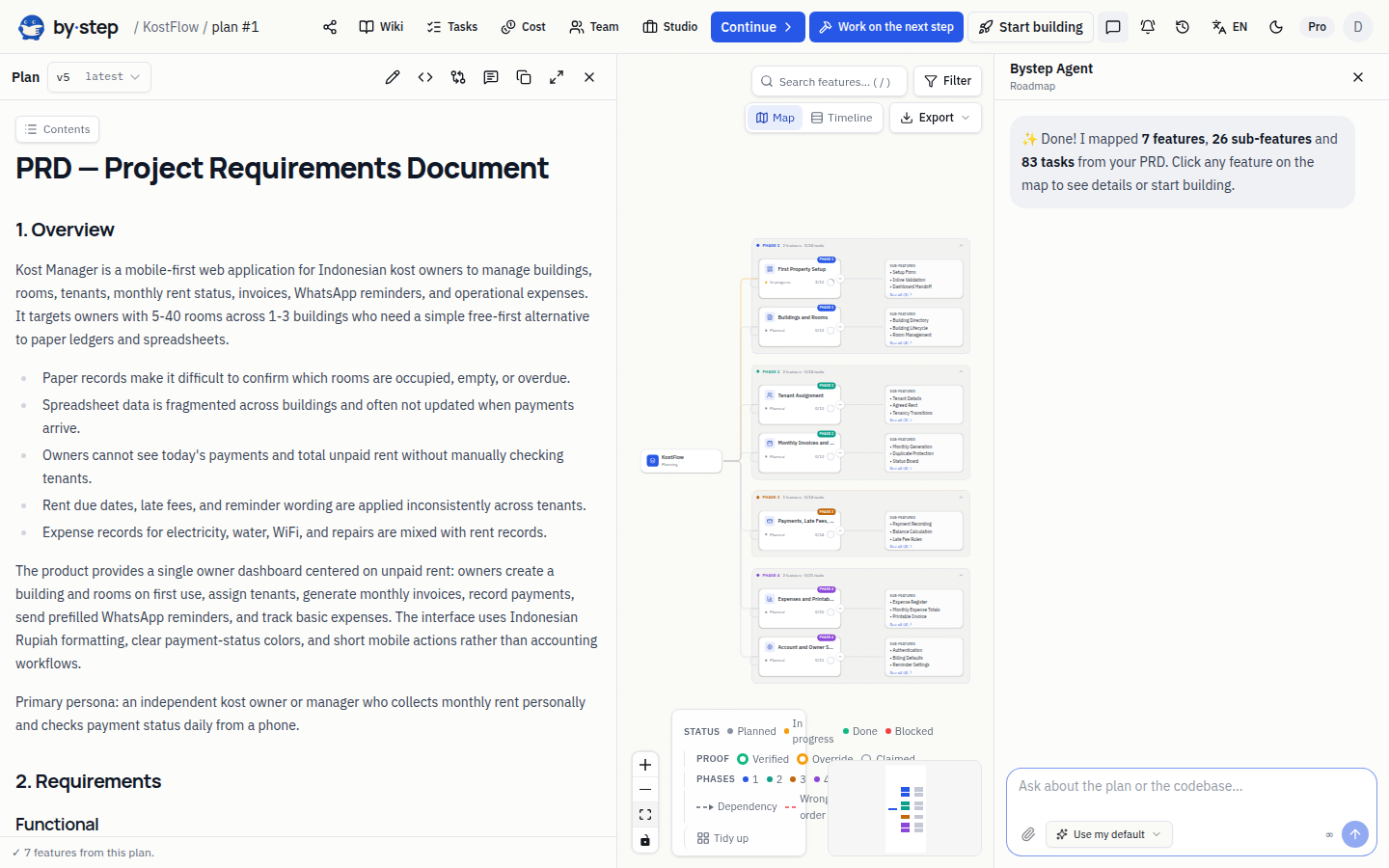Open the compare versions icon in Plan toolbar

(458, 77)
